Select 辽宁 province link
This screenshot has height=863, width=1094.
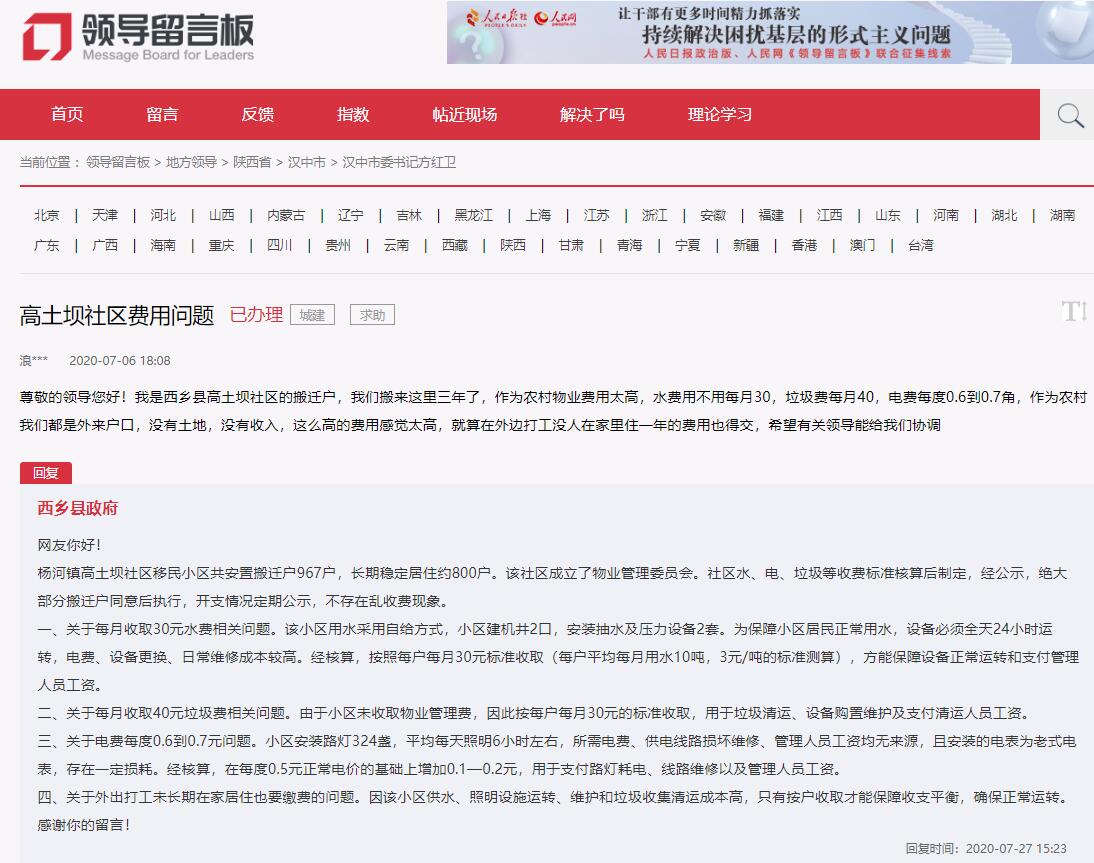coord(350,216)
